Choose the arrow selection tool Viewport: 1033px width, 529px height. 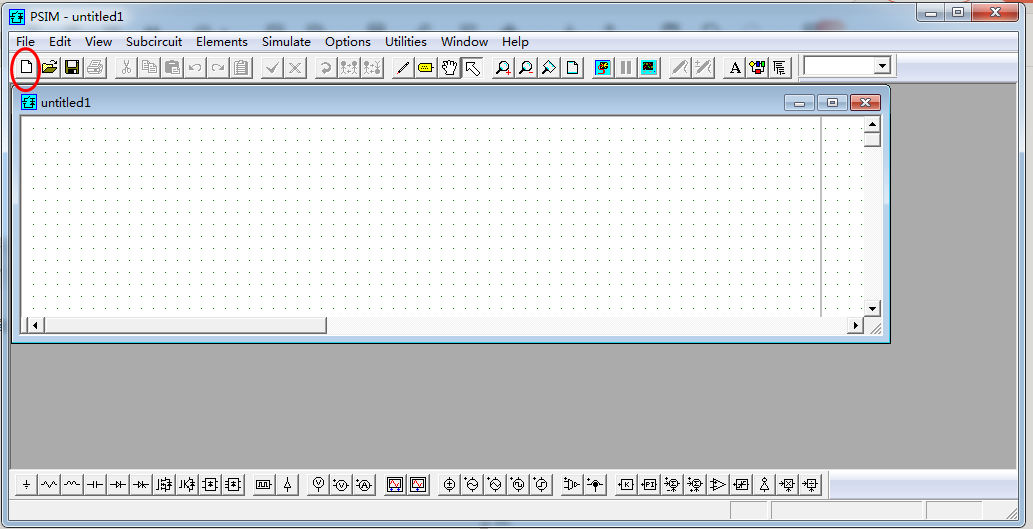(x=472, y=67)
